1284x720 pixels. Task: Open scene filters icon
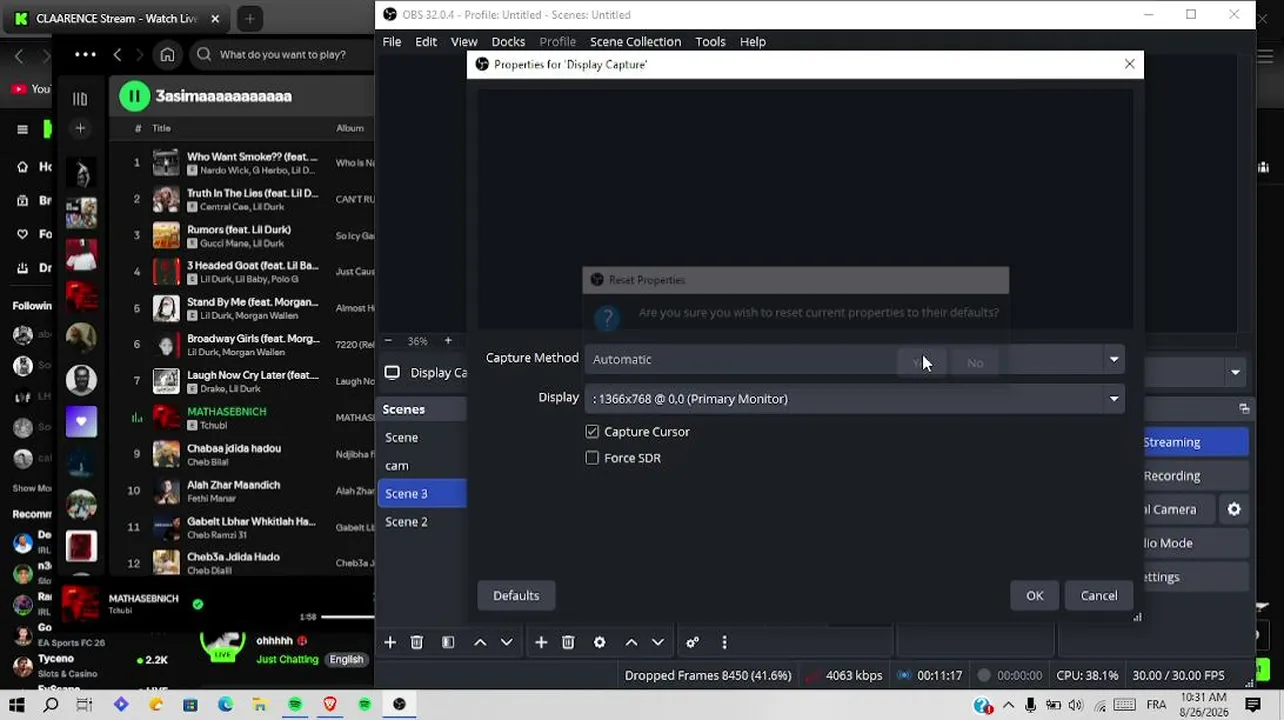448,643
